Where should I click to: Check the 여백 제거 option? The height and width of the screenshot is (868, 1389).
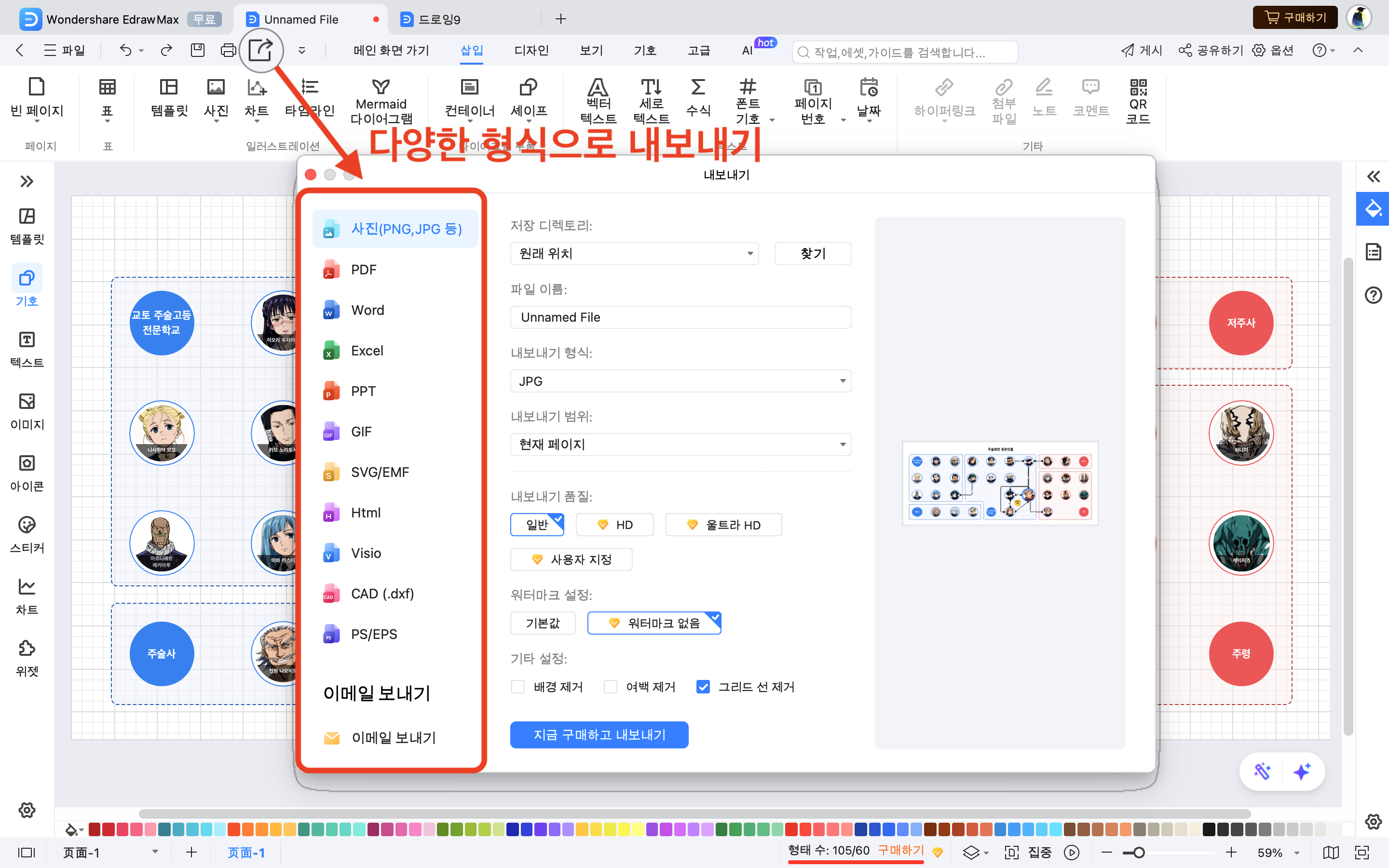point(611,687)
